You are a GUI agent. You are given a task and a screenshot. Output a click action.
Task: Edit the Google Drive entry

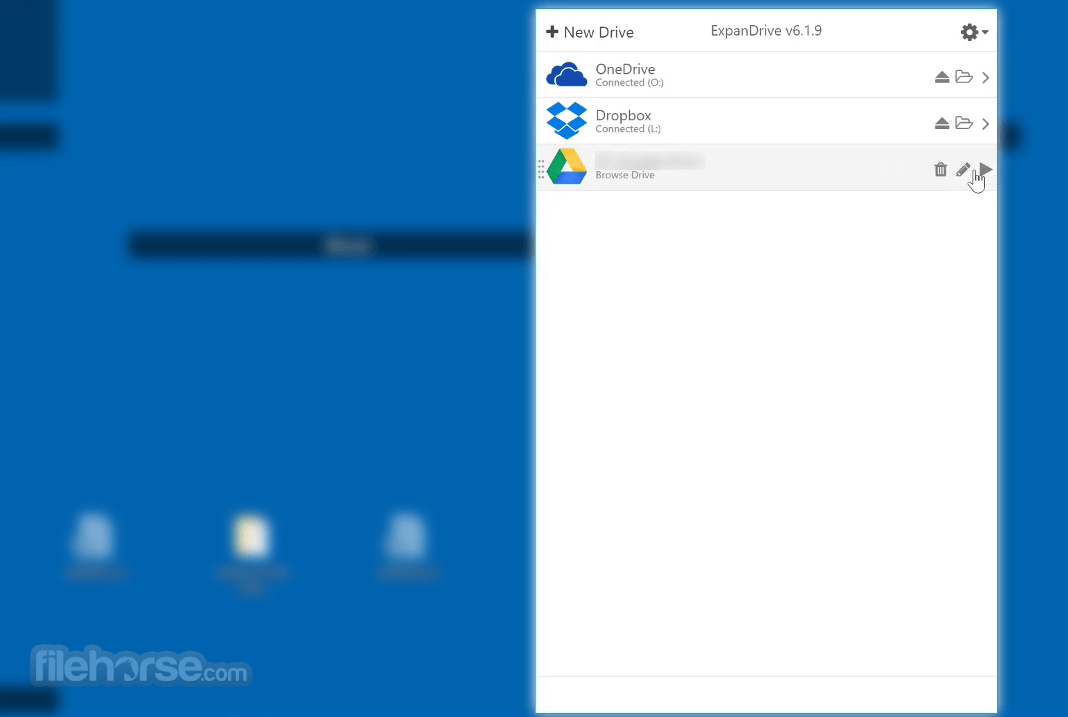[962, 169]
